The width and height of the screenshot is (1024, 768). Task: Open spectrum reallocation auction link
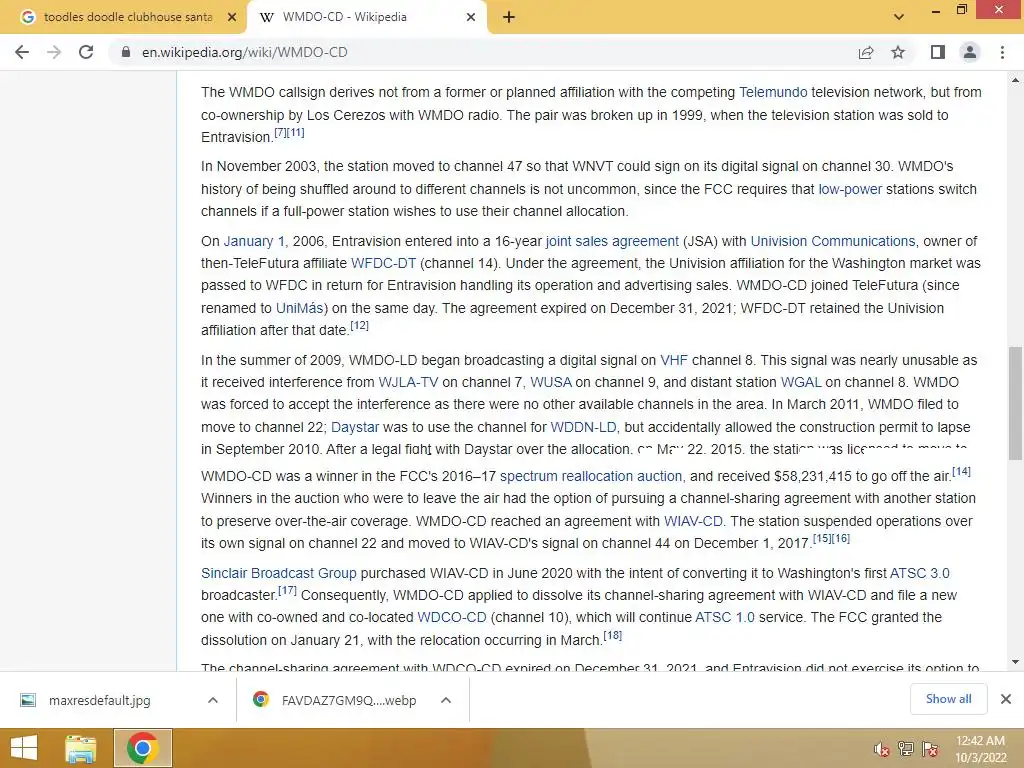pos(590,476)
